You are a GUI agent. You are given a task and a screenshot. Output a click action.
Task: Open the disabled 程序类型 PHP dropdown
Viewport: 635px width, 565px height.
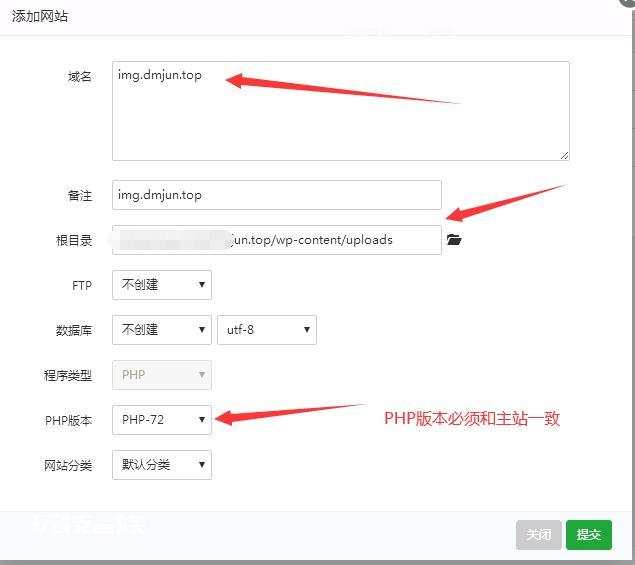[x=162, y=375]
